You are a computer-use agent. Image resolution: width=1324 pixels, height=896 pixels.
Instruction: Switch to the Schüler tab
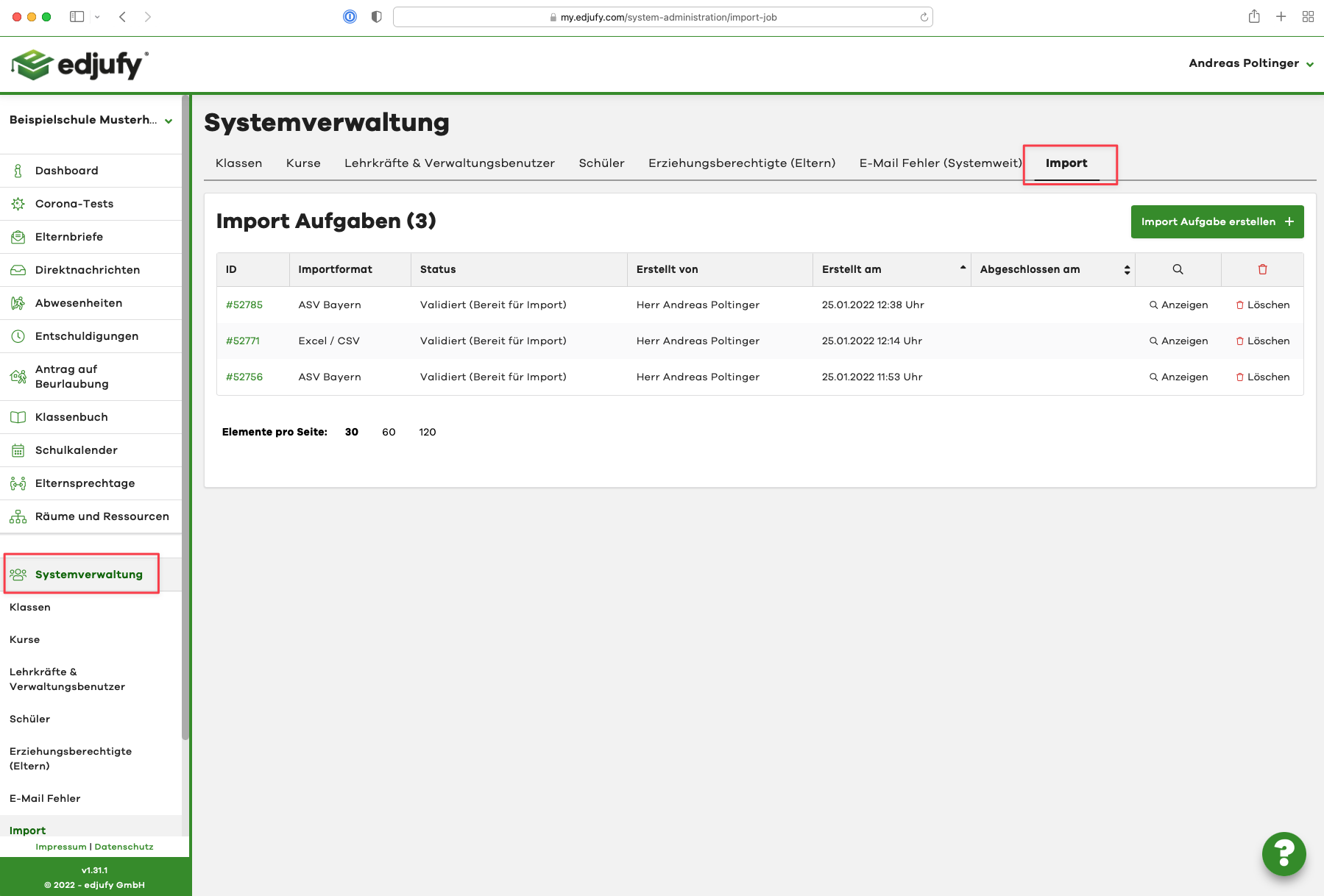601,163
